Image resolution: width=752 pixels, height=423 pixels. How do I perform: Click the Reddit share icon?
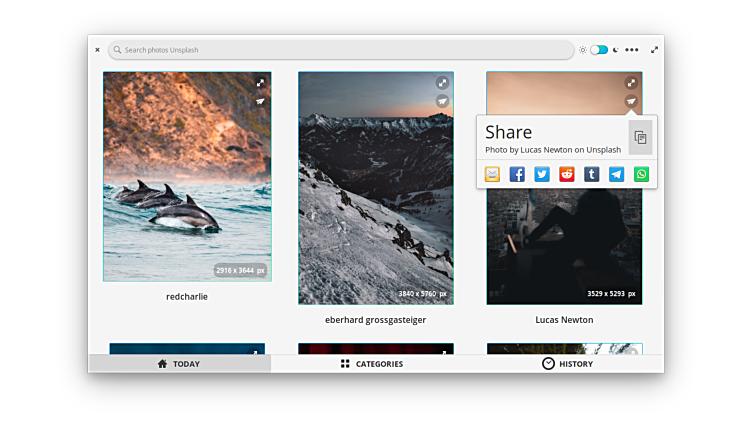[567, 174]
